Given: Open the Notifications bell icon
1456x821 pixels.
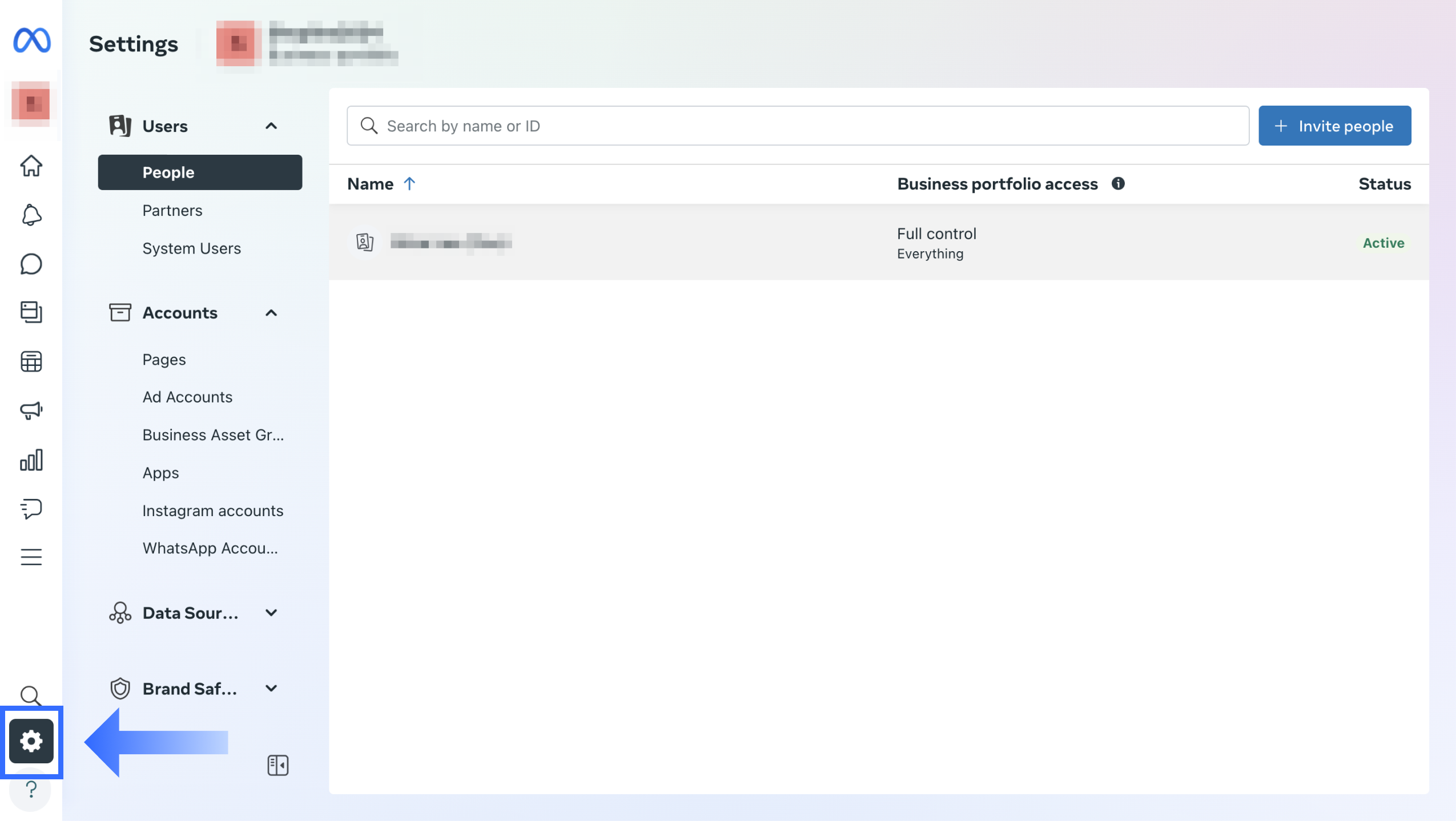Looking at the screenshot, I should [31, 215].
